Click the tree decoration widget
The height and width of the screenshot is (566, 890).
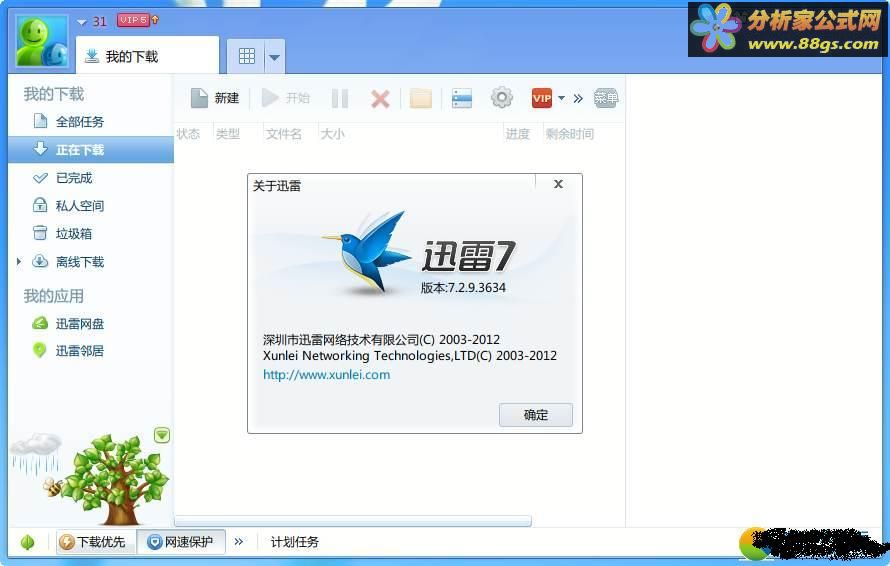pyautogui.click(x=116, y=481)
